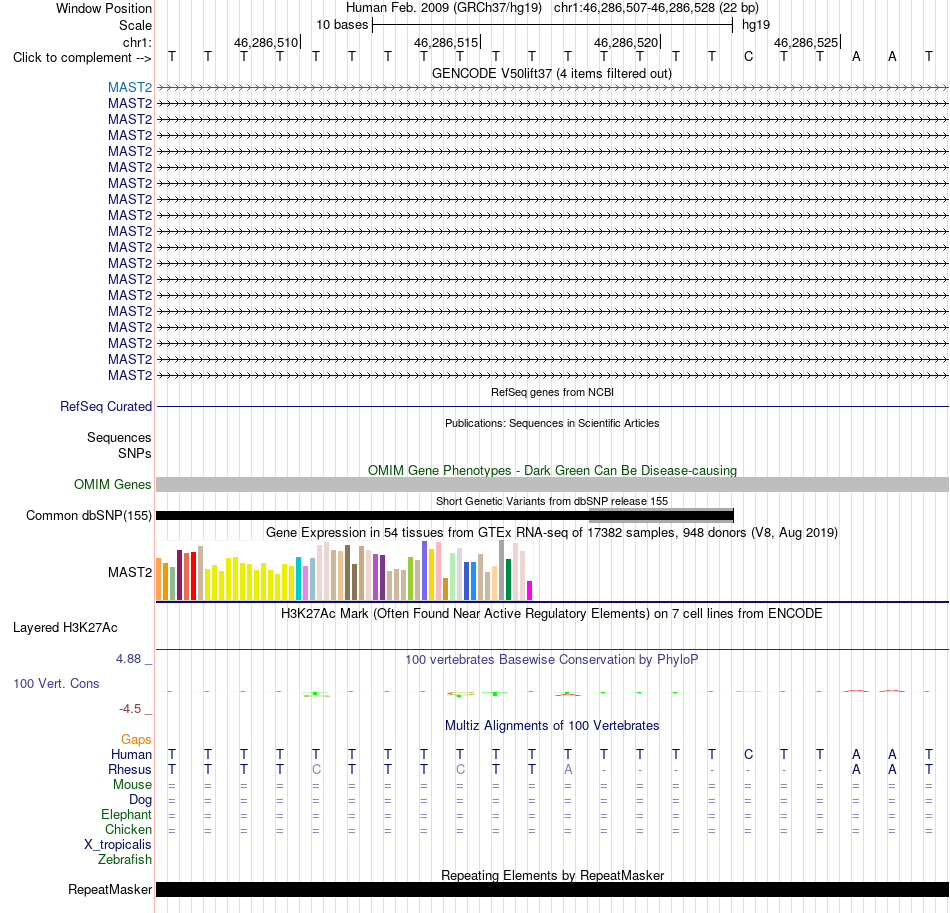Click the OMIM Genes track label
Image resolution: width=950 pixels, height=913 pixels.
tap(113, 485)
